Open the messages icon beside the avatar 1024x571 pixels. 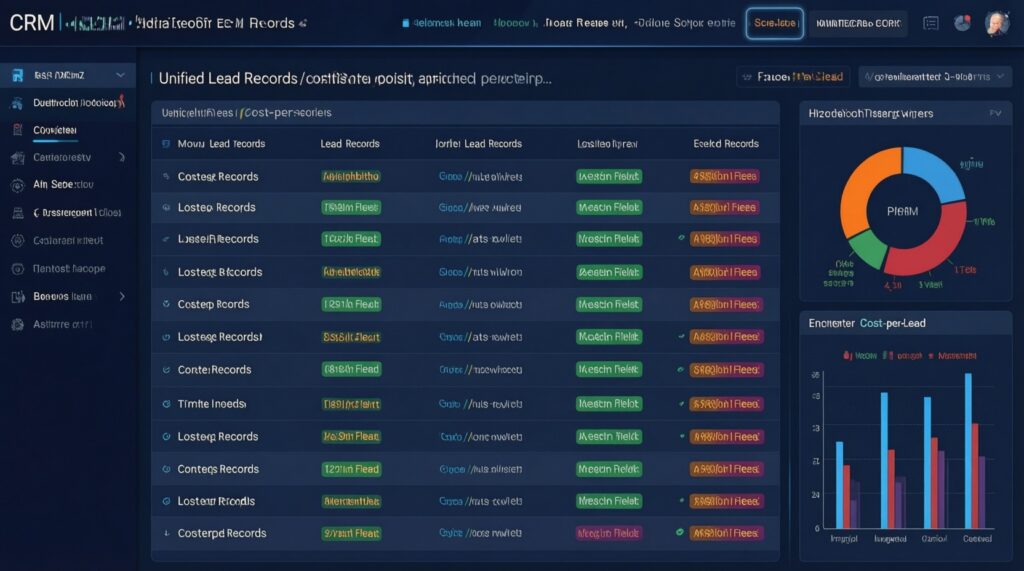tap(931, 23)
